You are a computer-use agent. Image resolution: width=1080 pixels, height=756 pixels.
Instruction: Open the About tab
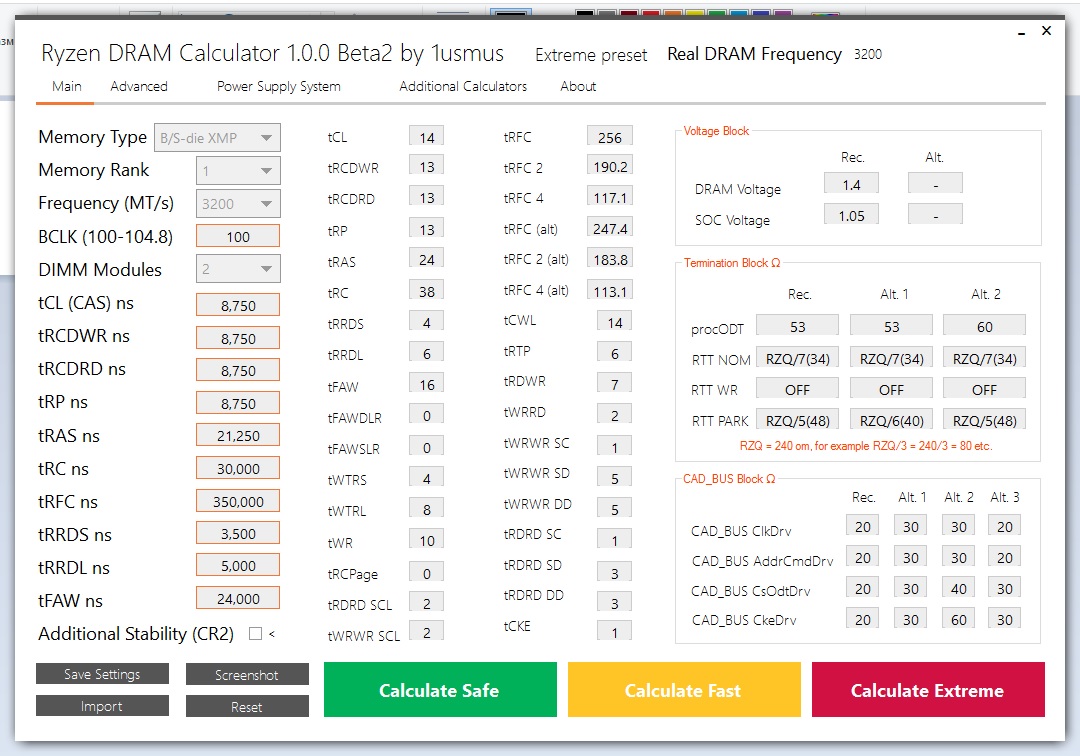[578, 86]
